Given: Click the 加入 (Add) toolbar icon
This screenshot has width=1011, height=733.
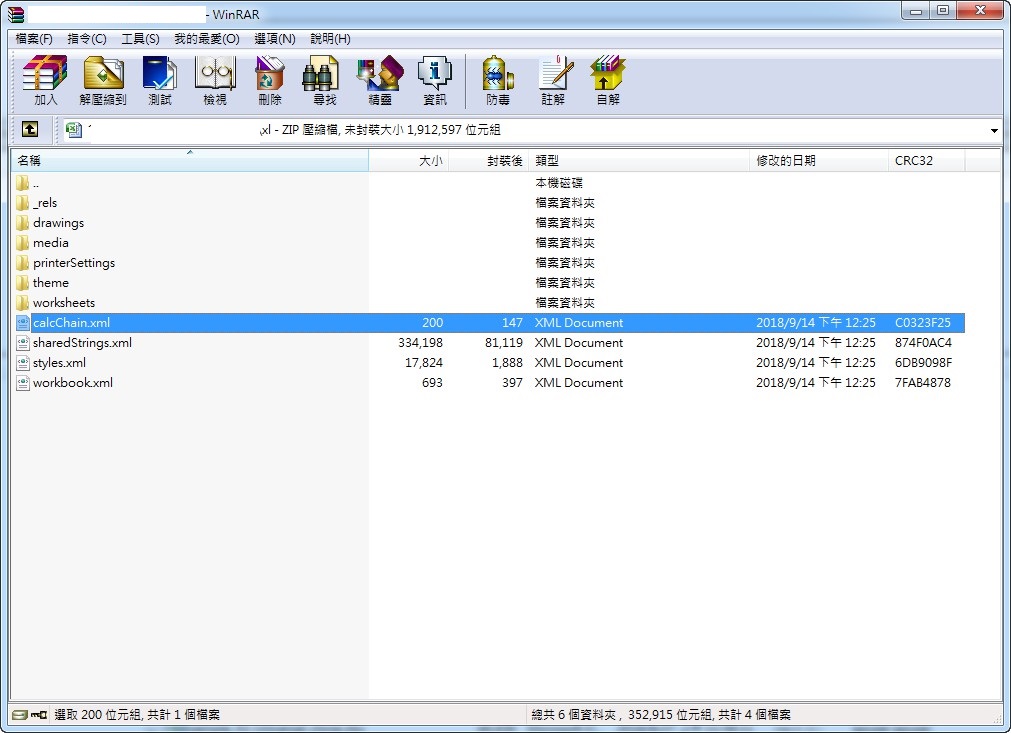Looking at the screenshot, I should coord(46,80).
